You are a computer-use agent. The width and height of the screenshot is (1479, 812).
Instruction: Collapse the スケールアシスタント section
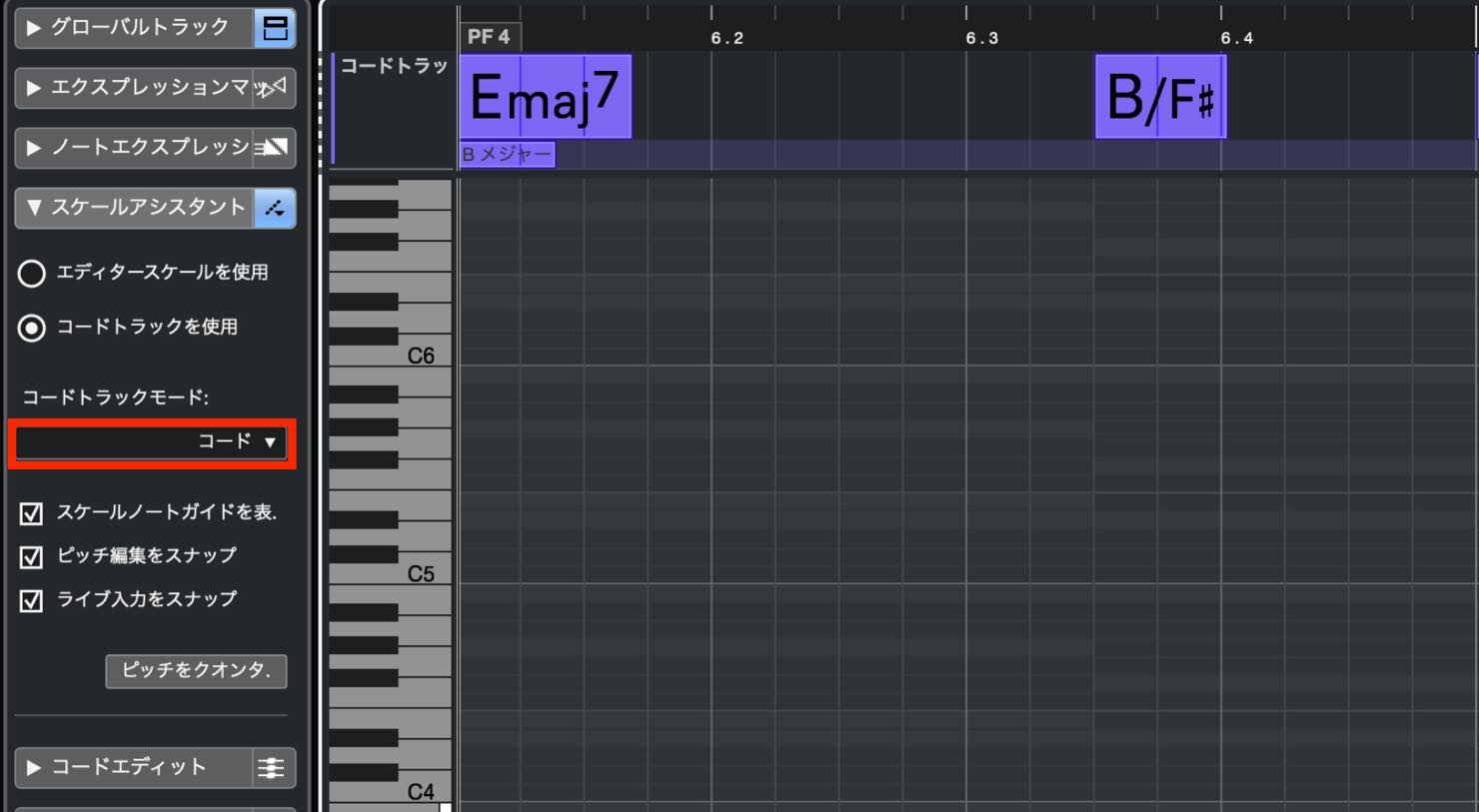(x=34, y=208)
